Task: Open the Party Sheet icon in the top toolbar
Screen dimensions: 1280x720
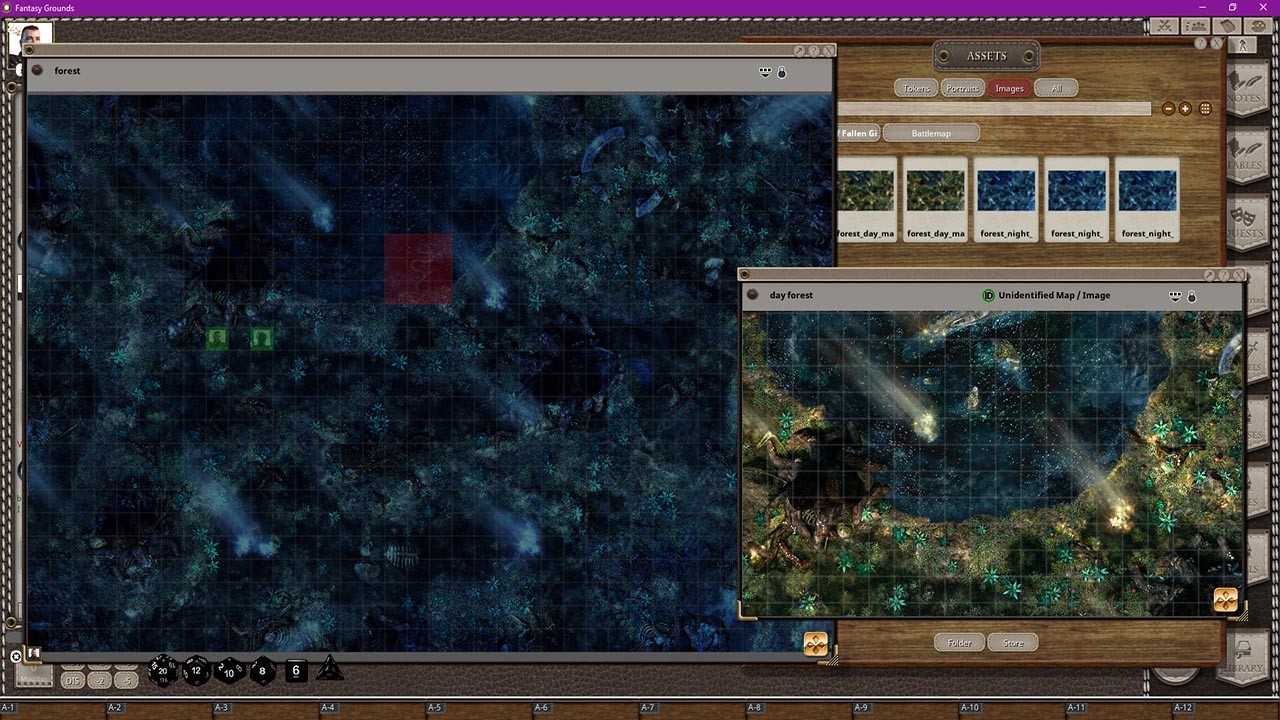Action: (x=1195, y=26)
